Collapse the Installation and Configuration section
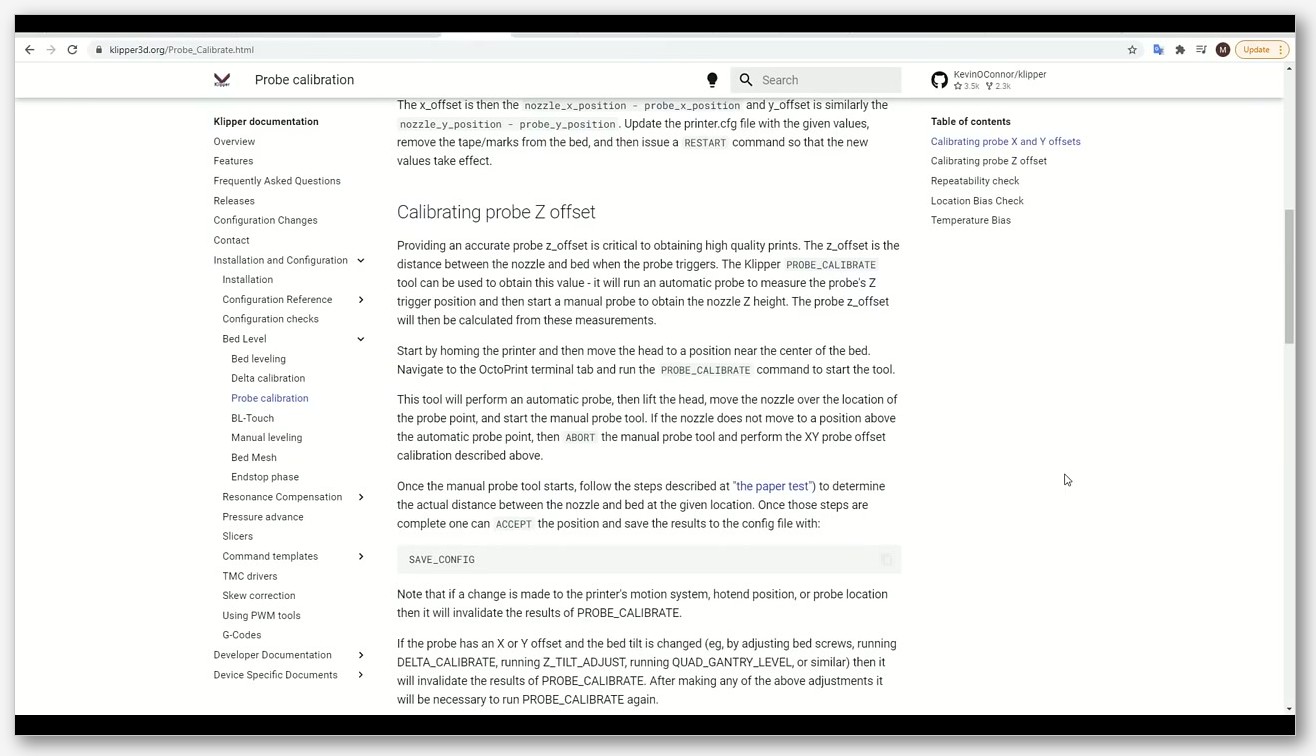The width and height of the screenshot is (1316, 756). click(361, 260)
